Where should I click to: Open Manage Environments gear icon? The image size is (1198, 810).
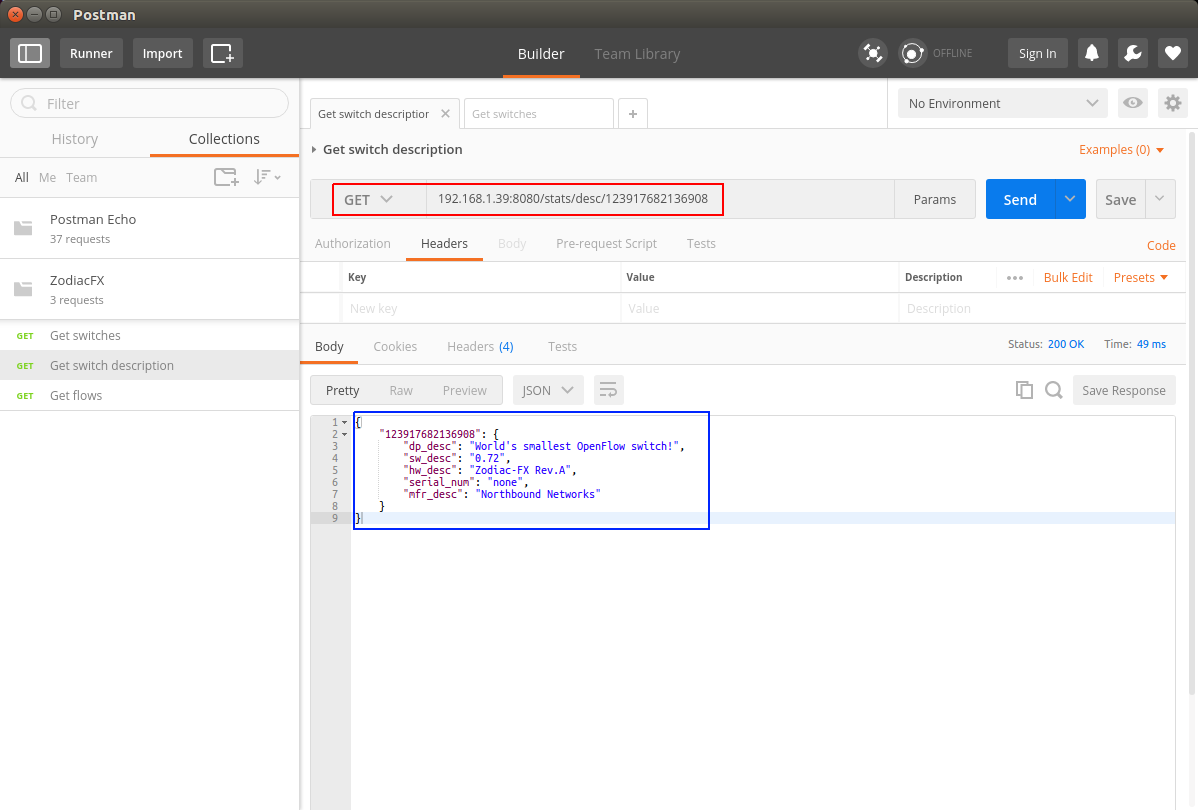pyautogui.click(x=1172, y=103)
